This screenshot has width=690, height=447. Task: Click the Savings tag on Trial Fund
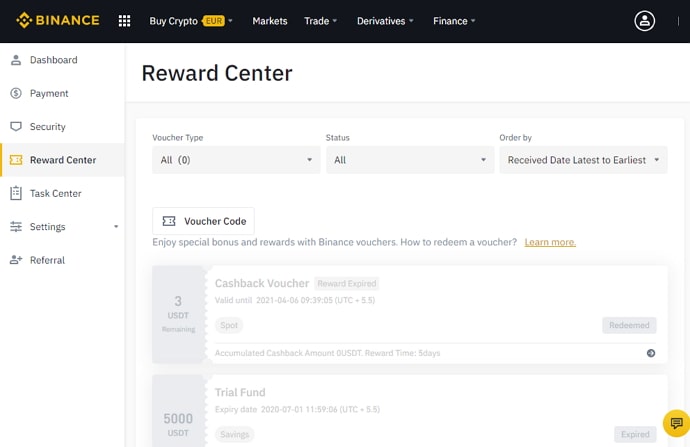pos(235,434)
